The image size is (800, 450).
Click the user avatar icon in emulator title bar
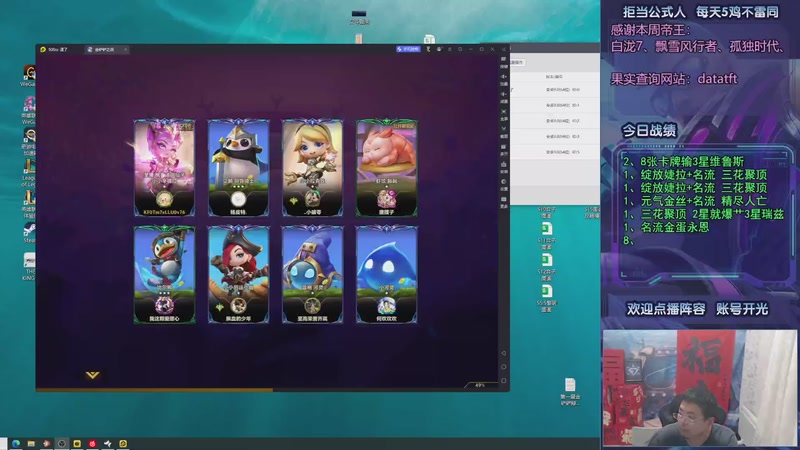point(439,49)
